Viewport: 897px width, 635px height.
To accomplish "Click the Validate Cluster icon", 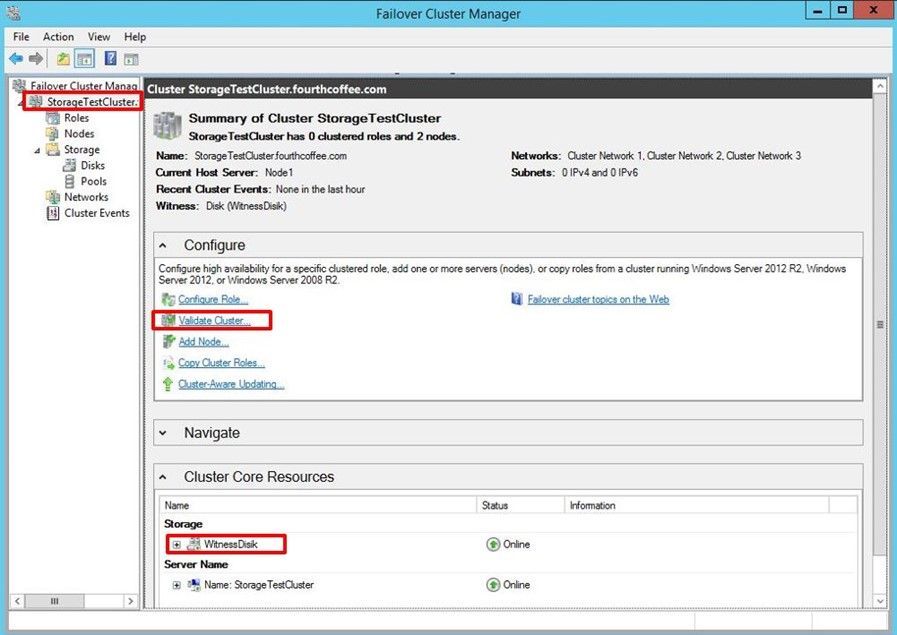I will pyautogui.click(x=168, y=320).
